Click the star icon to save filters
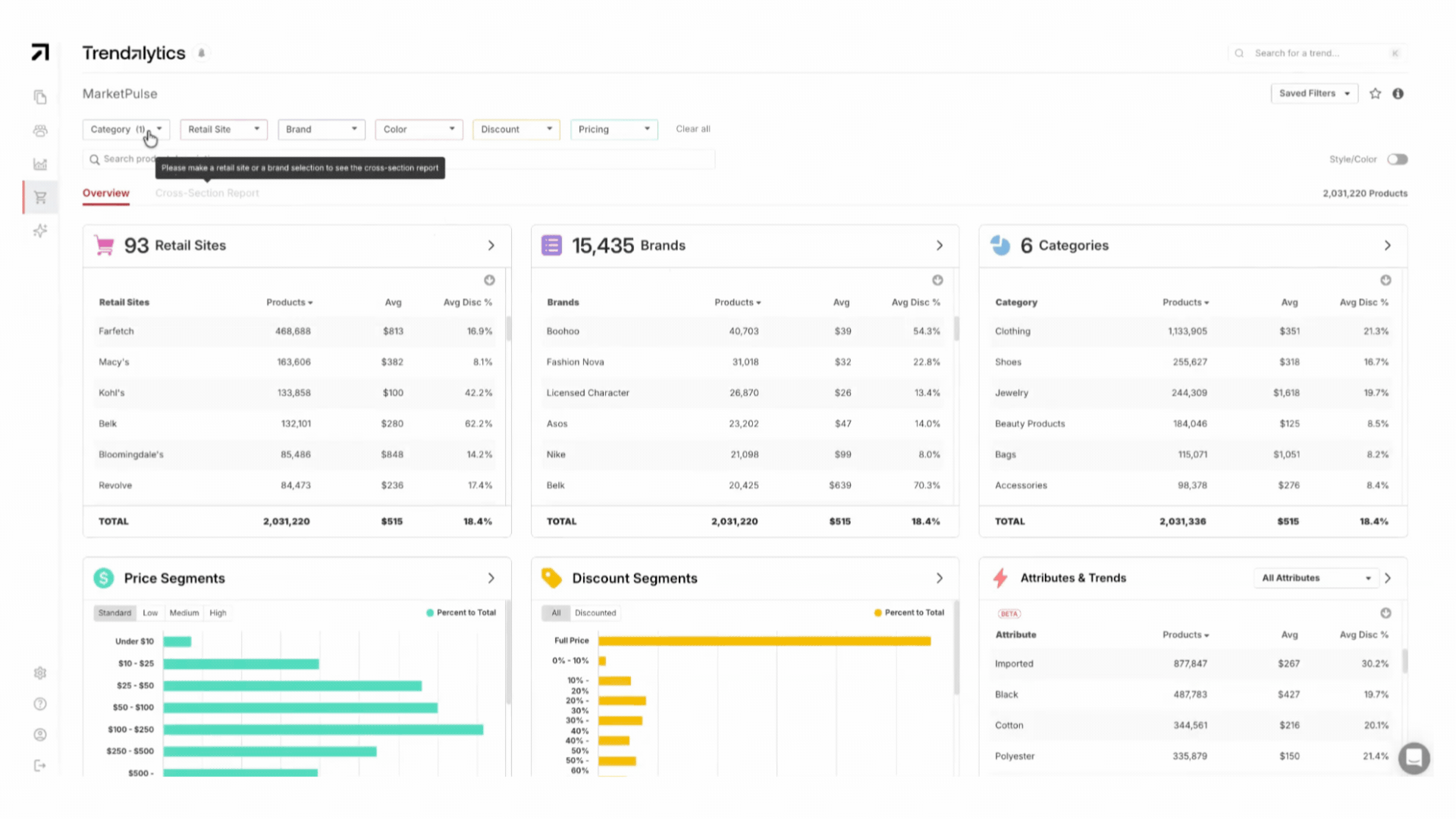The width and height of the screenshot is (1456, 819). 1375,93
